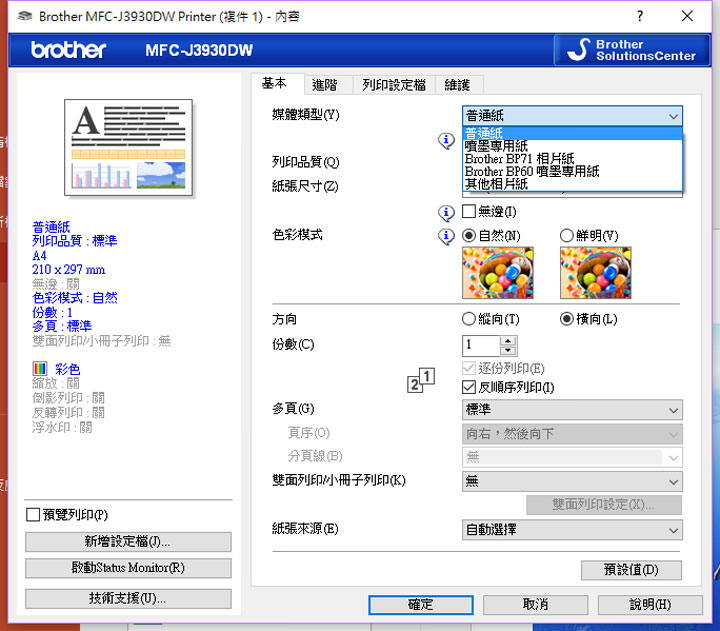Viewport: 720px width, 631px height.
Task: Switch to the 列印設定檔 profiles tab
Action: click(x=394, y=85)
